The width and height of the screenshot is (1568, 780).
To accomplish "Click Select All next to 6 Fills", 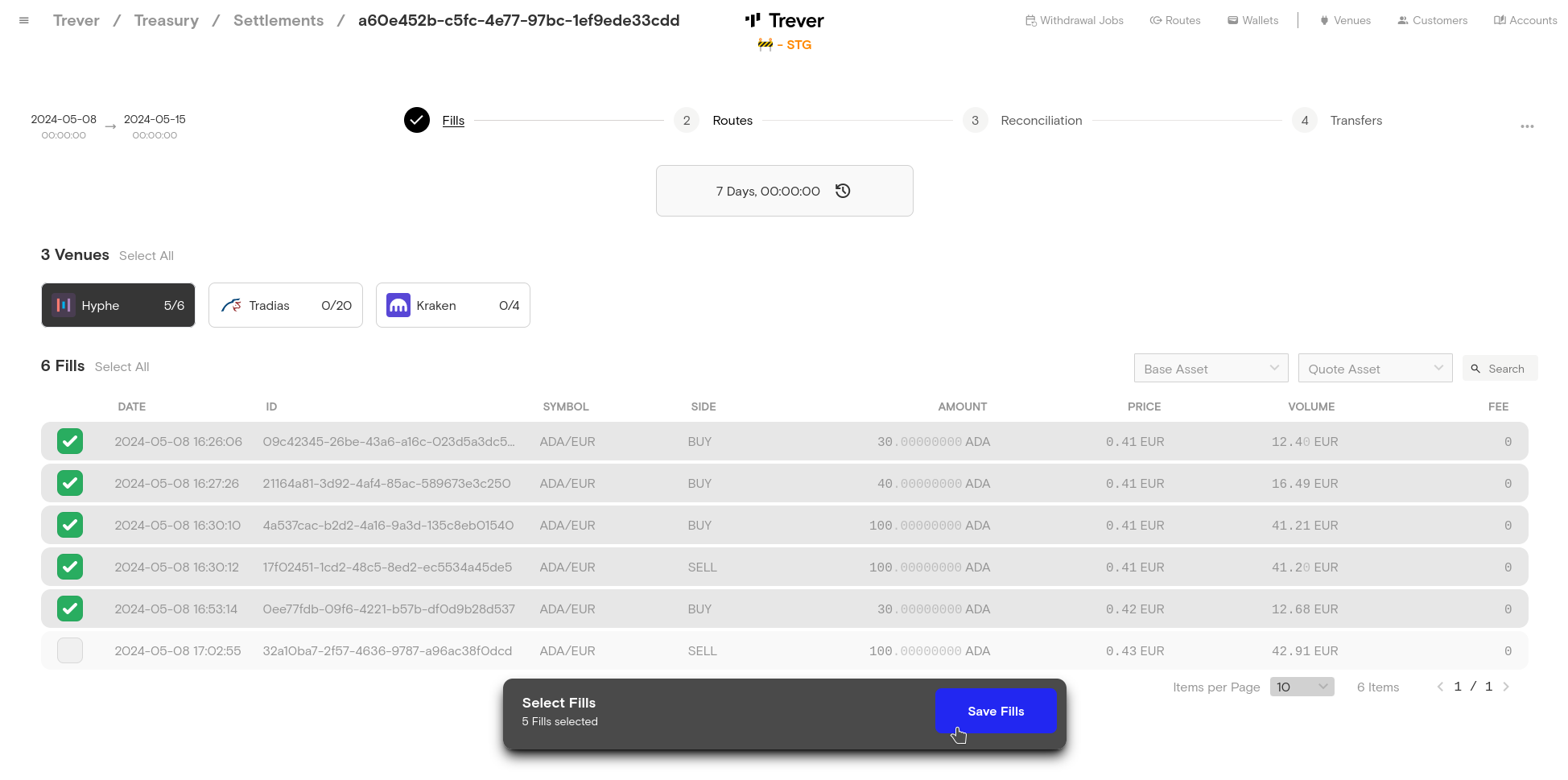I will coord(122,367).
